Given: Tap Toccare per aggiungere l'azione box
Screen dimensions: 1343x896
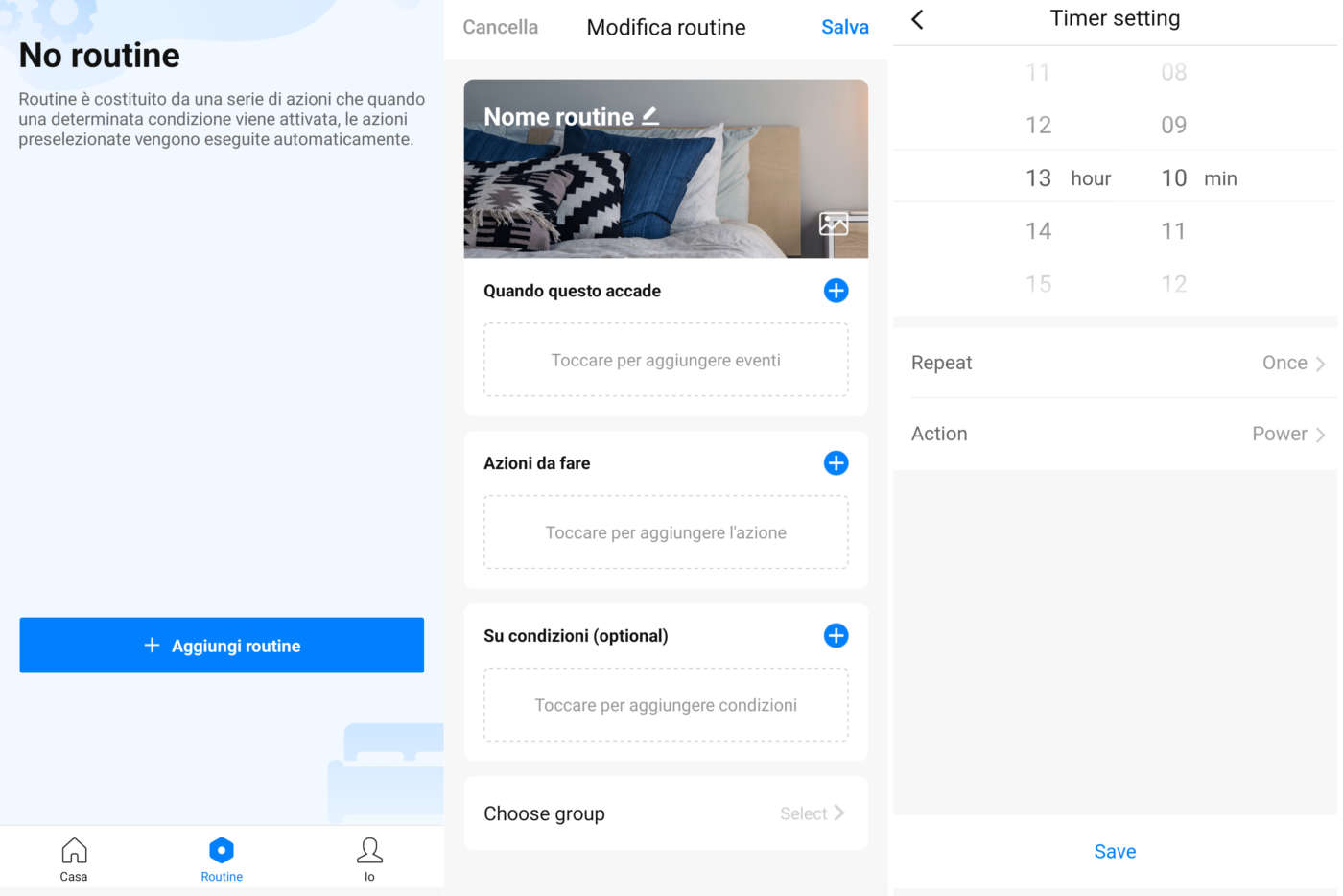Looking at the screenshot, I should [666, 532].
